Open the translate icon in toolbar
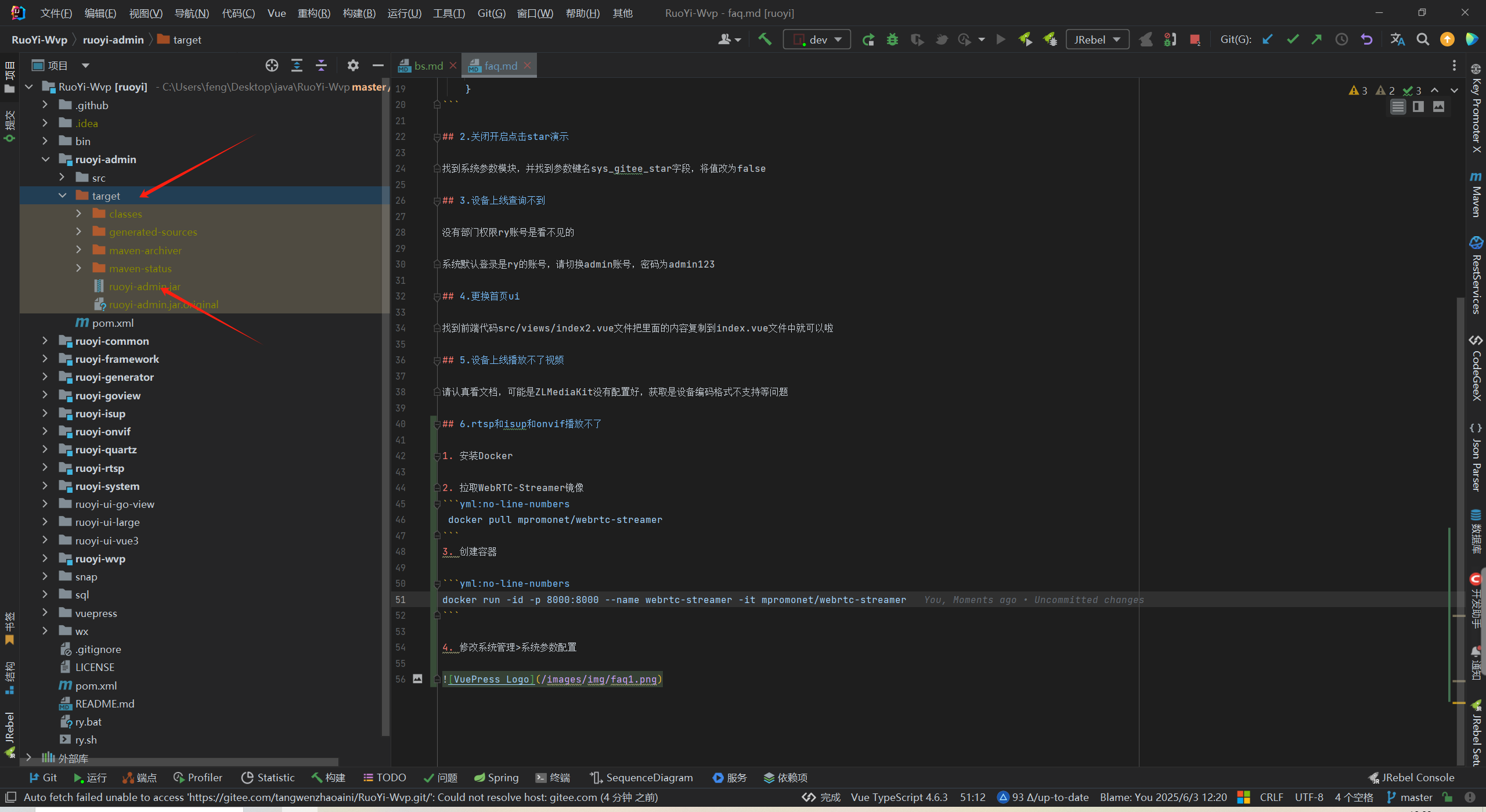1486x812 pixels. [x=1397, y=39]
